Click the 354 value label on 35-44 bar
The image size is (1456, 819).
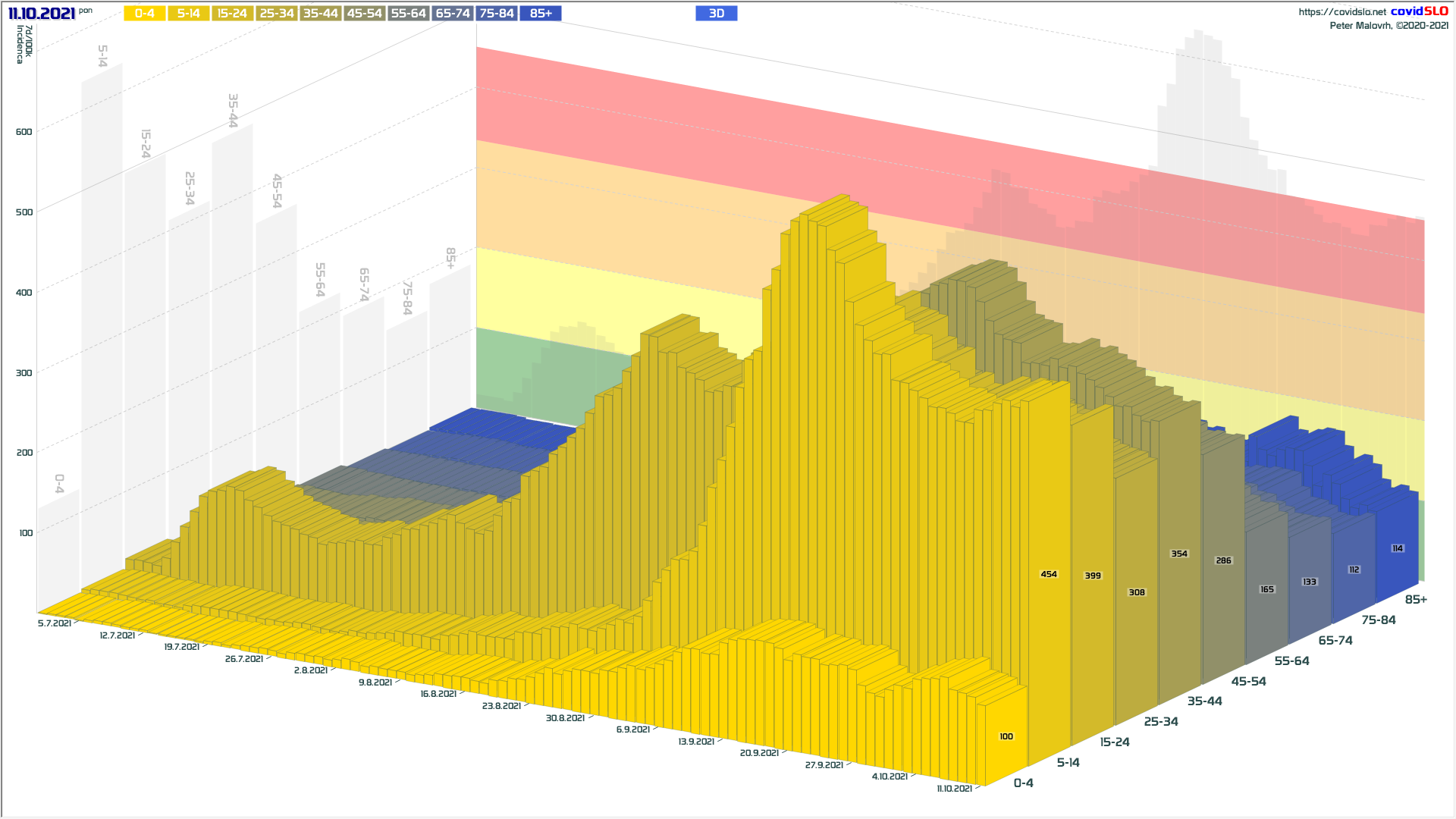click(1179, 554)
